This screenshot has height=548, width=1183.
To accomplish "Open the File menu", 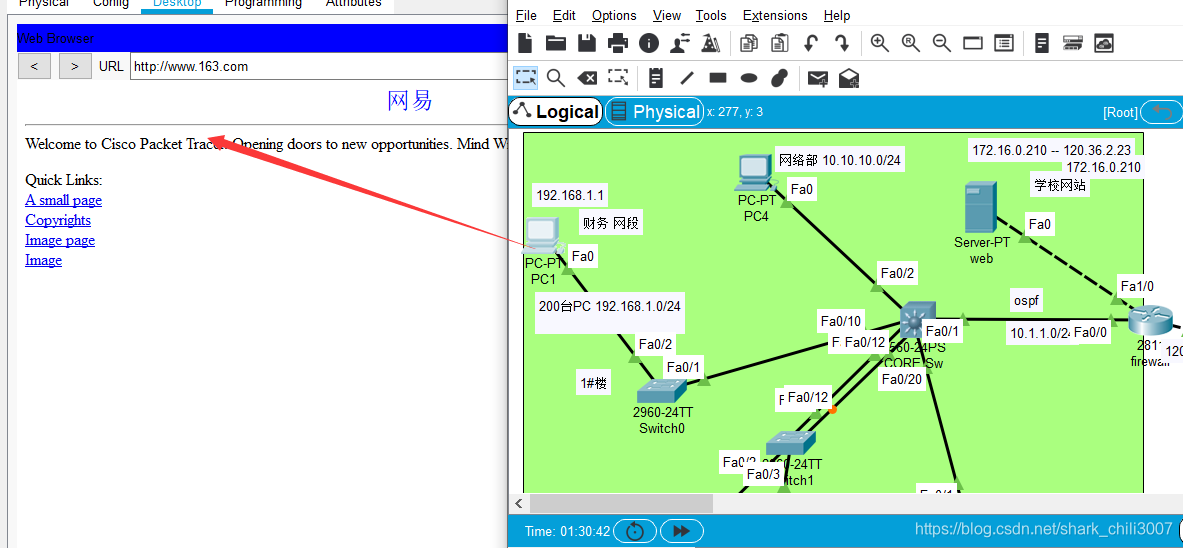I will [526, 15].
